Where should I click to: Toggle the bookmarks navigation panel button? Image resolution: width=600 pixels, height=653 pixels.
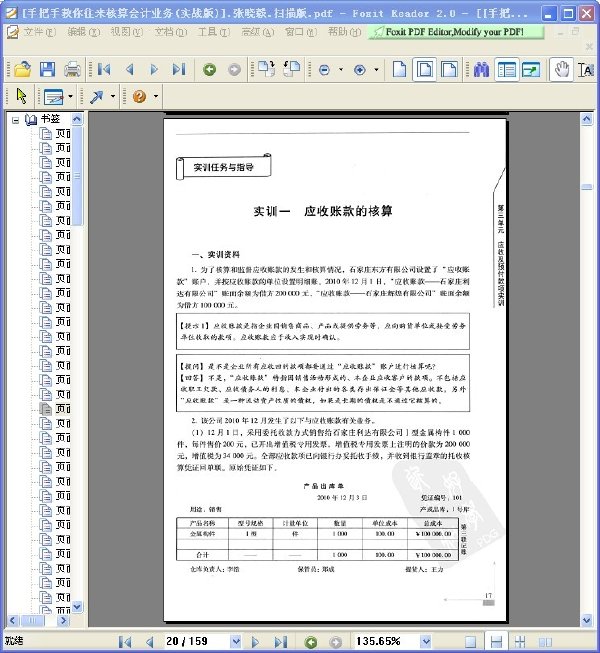(x=507, y=69)
